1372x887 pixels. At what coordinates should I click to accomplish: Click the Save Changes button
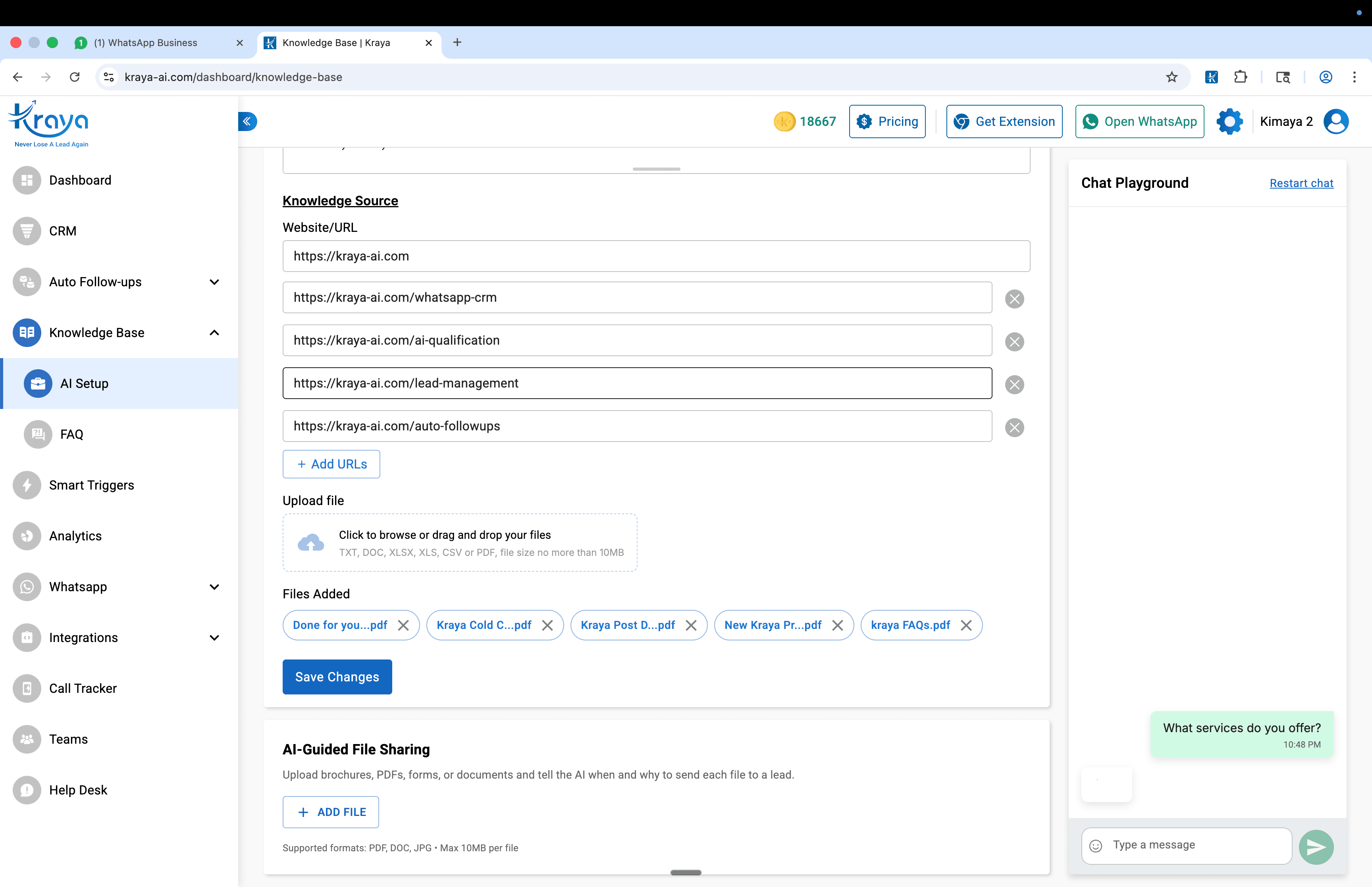point(337,677)
